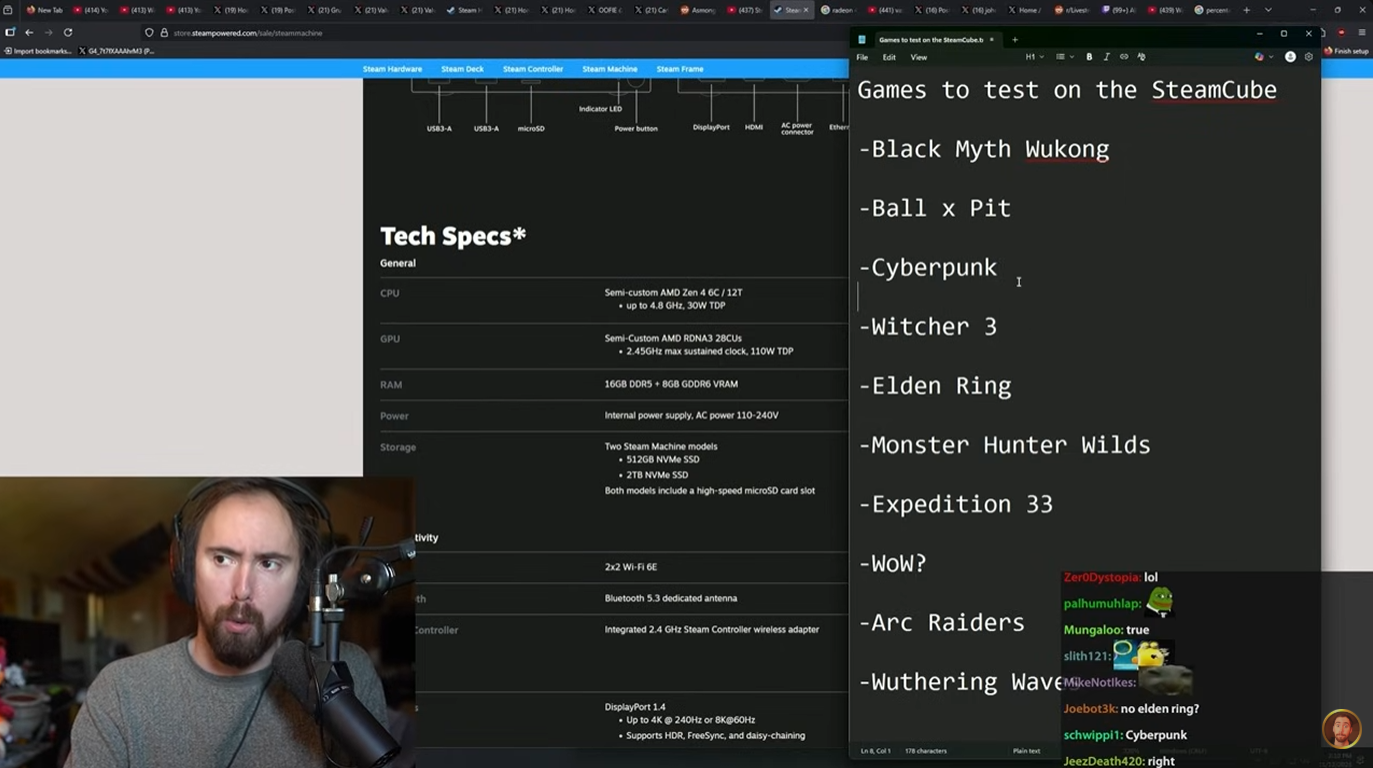The width and height of the screenshot is (1373, 768).
Task: Open the browser hamburger menu
Action: click(1362, 33)
